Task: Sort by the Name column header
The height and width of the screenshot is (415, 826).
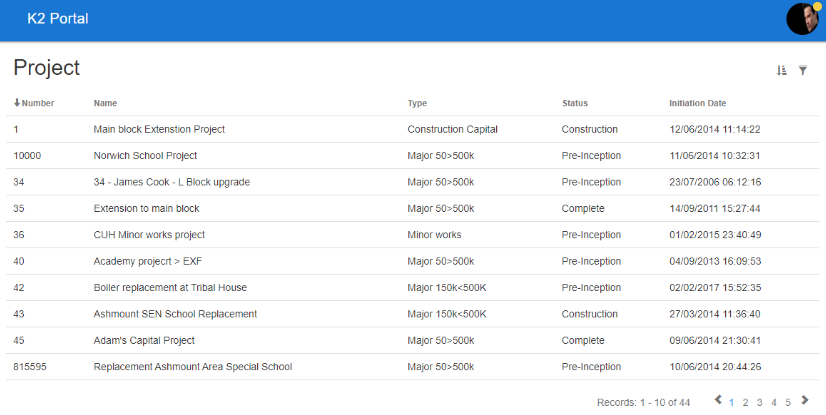Action: pos(105,103)
